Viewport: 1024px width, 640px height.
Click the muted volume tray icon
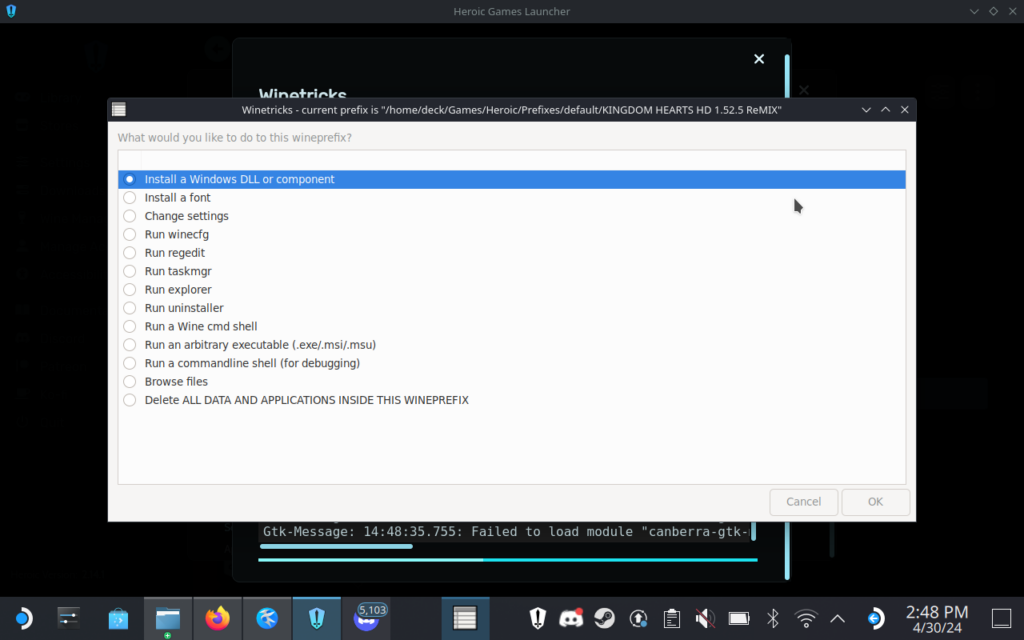click(x=705, y=618)
